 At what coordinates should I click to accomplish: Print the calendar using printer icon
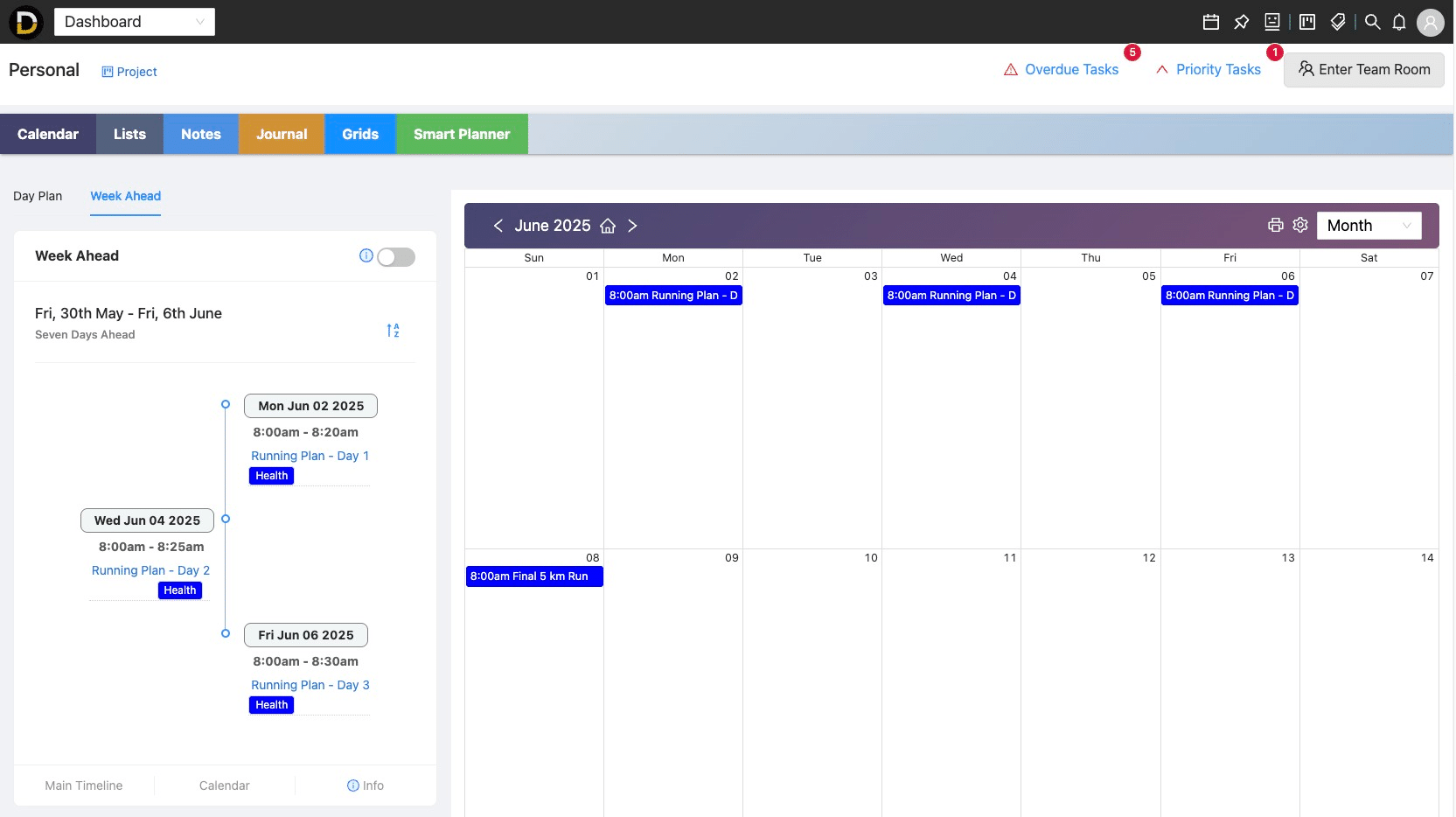1275,225
